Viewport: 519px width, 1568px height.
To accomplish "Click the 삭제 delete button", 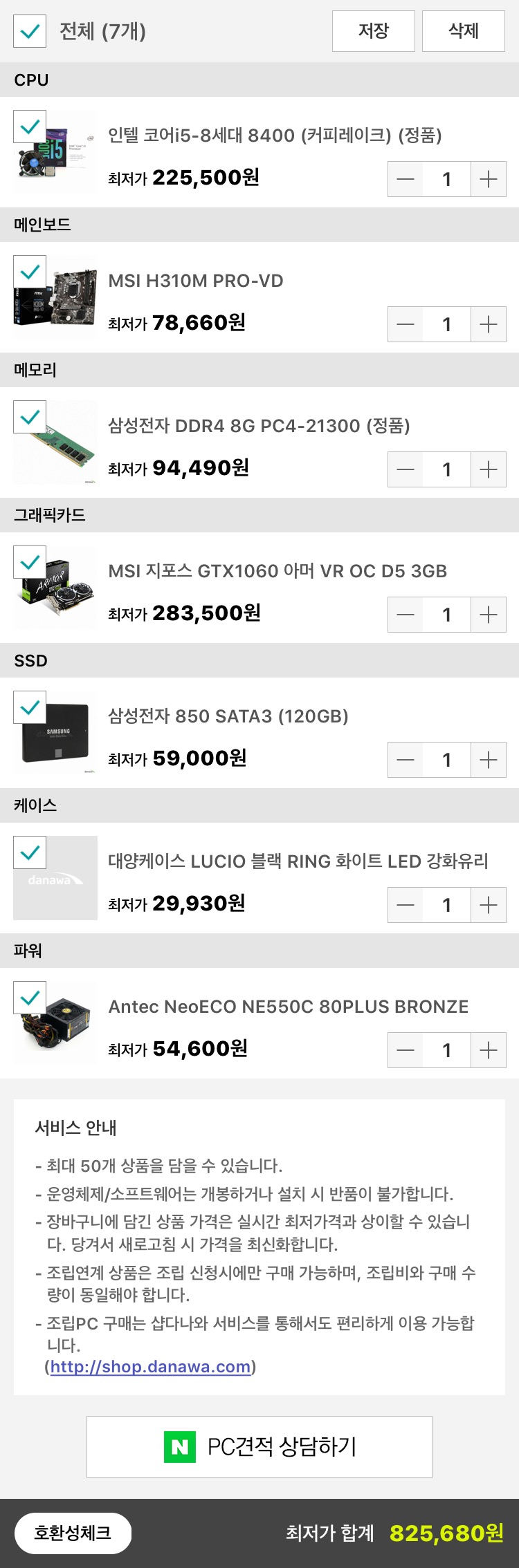I will 464,31.
